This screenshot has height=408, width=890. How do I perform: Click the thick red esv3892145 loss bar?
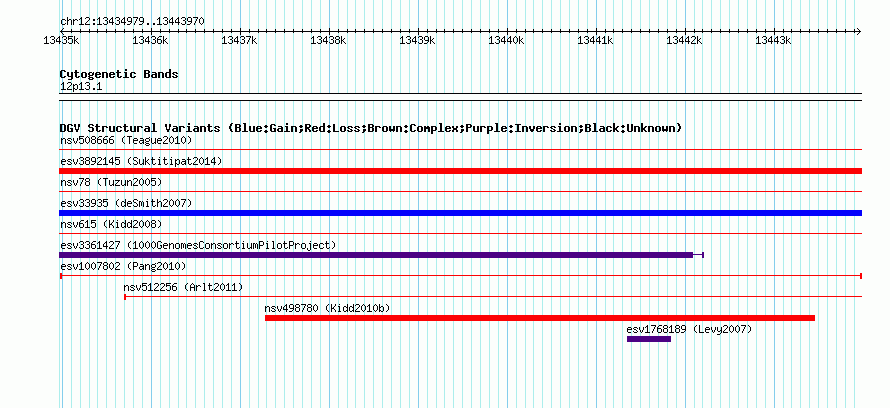[460, 171]
